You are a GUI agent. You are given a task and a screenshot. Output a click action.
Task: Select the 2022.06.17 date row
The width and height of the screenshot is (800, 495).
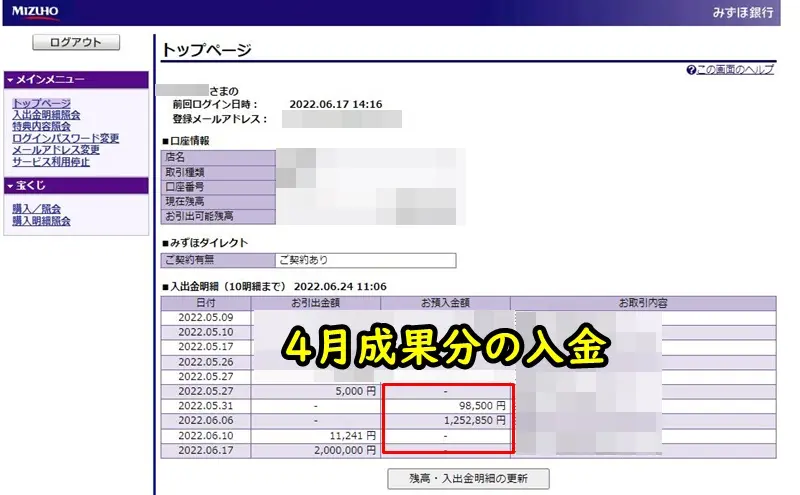(x=206, y=451)
